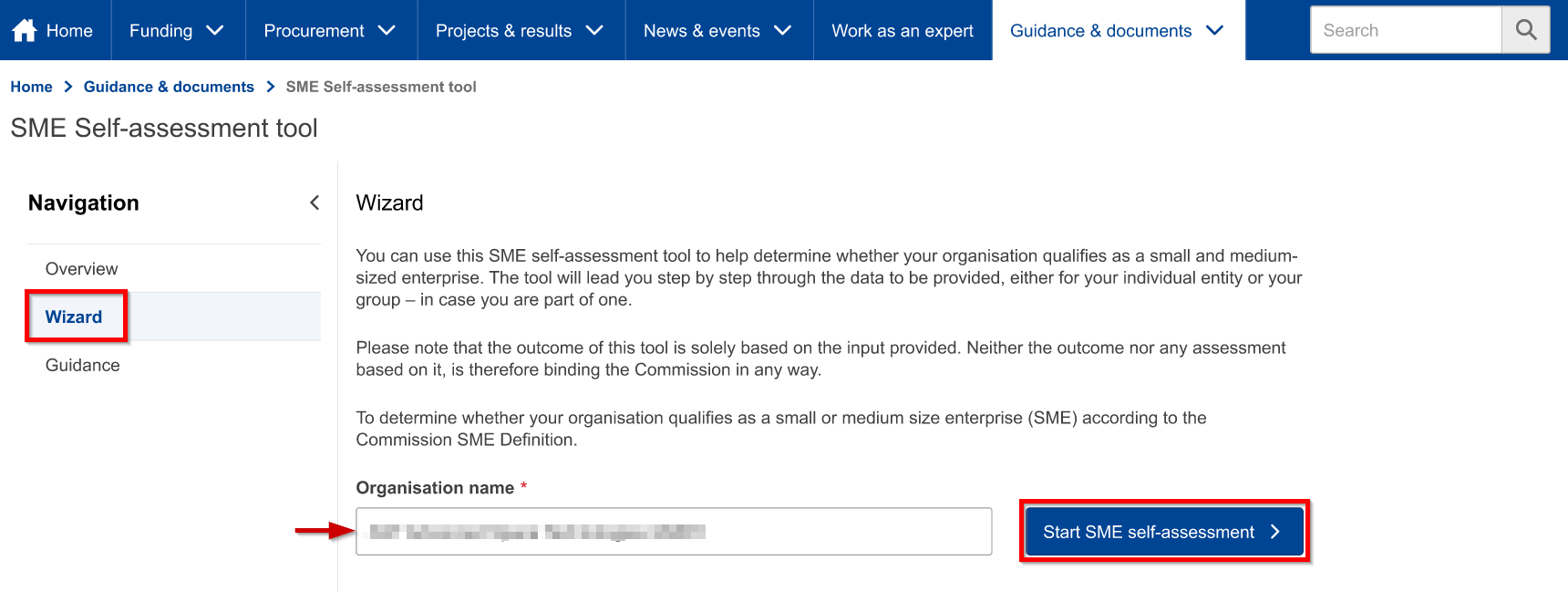Image resolution: width=1568 pixels, height=592 pixels.
Task: Click the Projects & results chevron
Action: (594, 30)
